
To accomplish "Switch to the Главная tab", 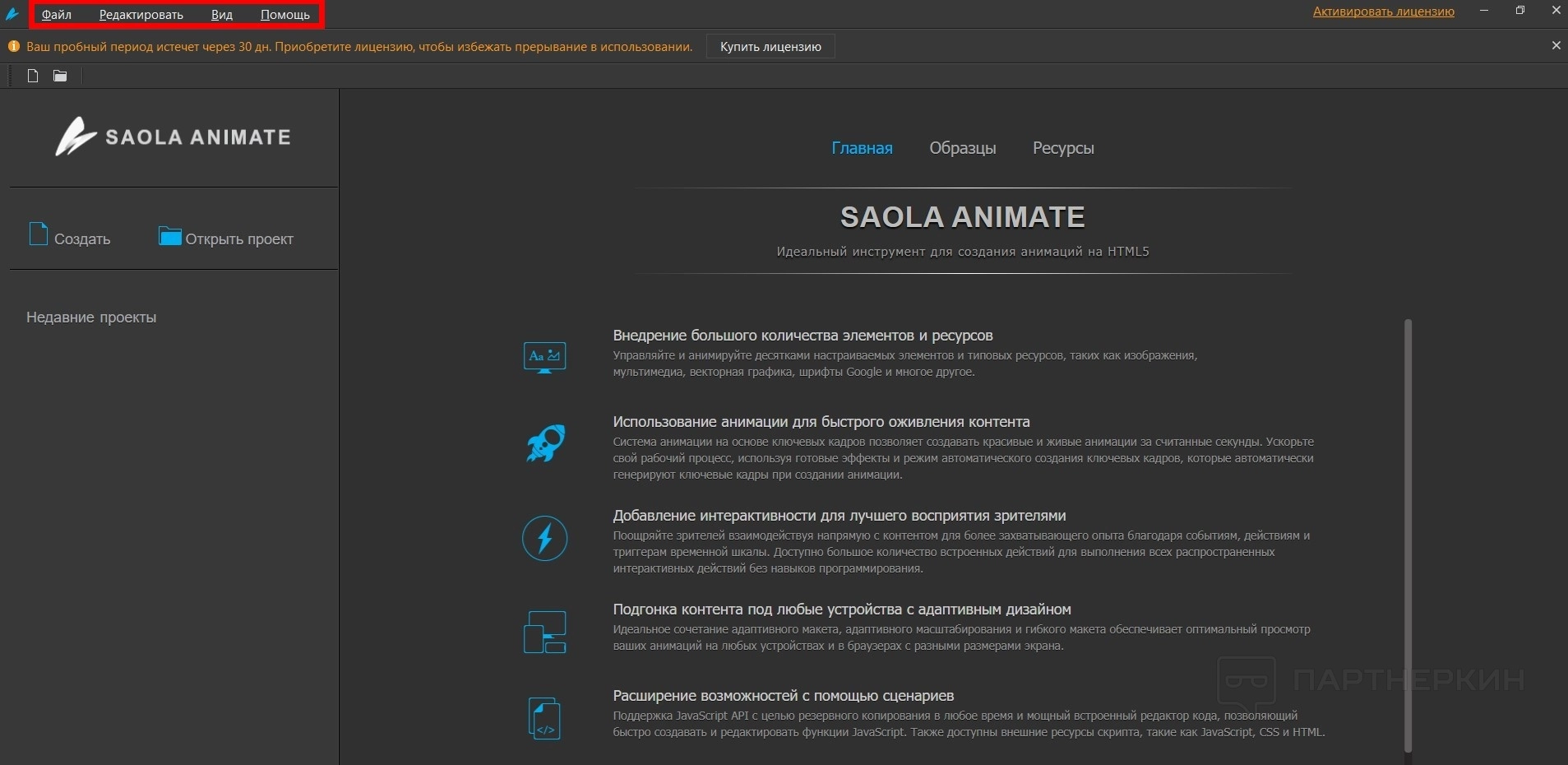I will [862, 148].
